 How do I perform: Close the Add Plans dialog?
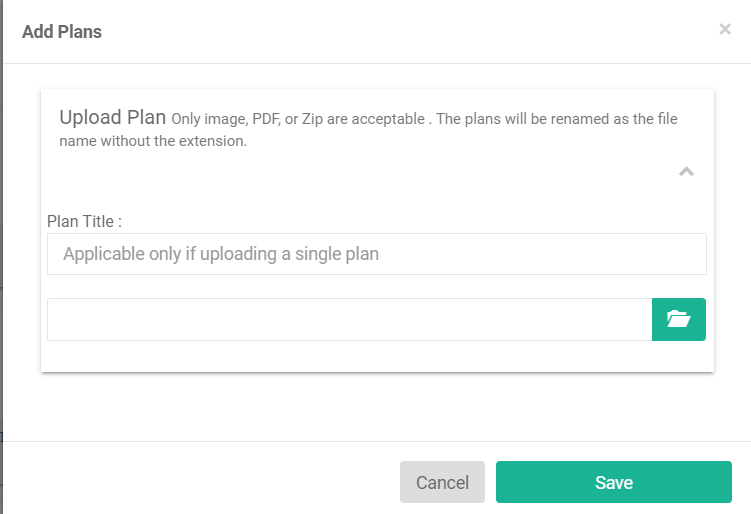click(x=725, y=30)
